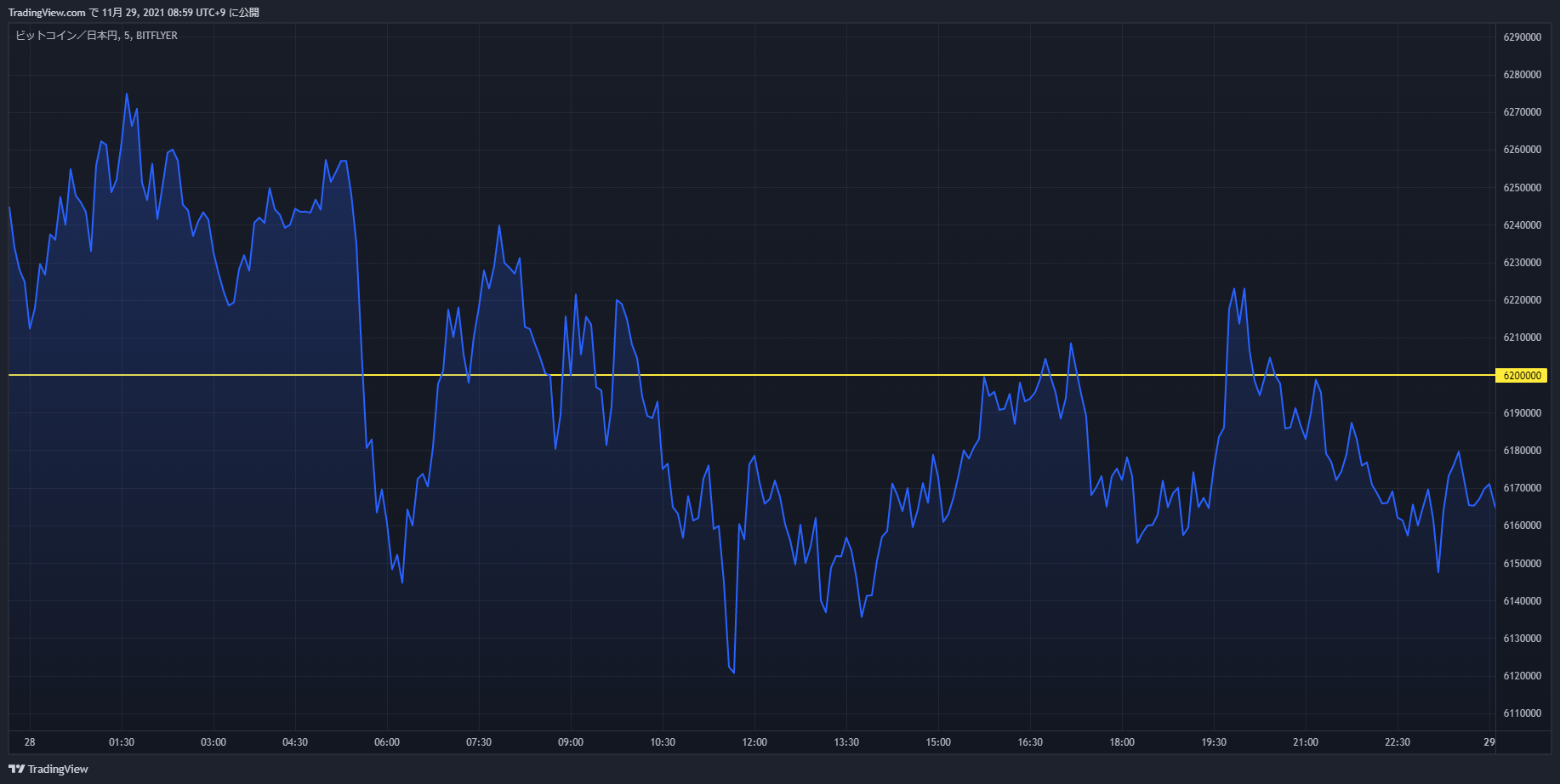Click the 10:30 time axis label
Viewport: 1560px width, 784px height.
coord(663,742)
